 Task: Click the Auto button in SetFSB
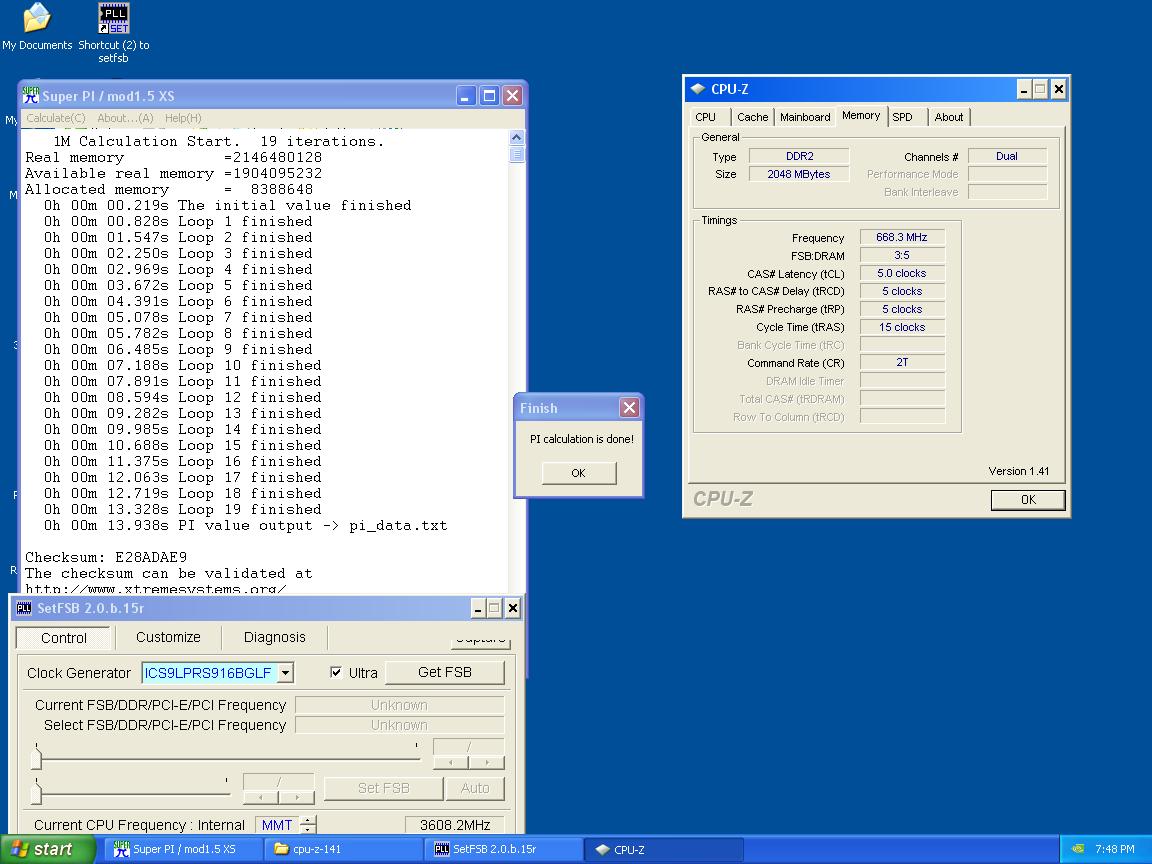pyautogui.click(x=475, y=788)
